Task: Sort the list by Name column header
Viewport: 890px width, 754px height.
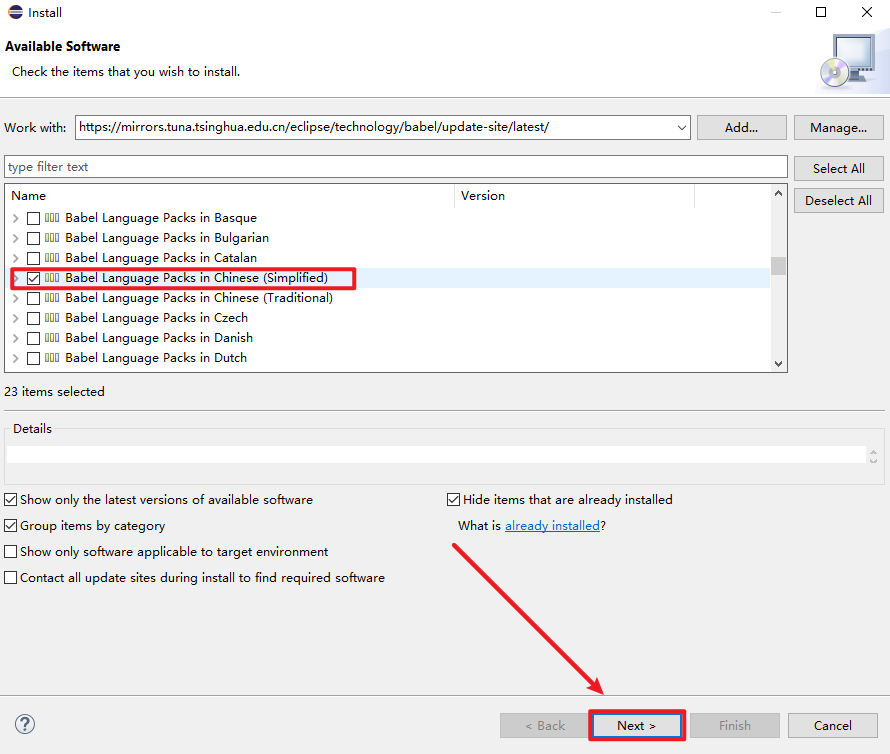Action: pyautogui.click(x=230, y=196)
